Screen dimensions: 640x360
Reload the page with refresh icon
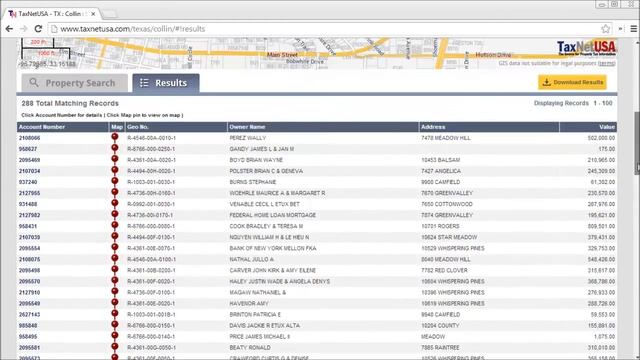[38, 29]
